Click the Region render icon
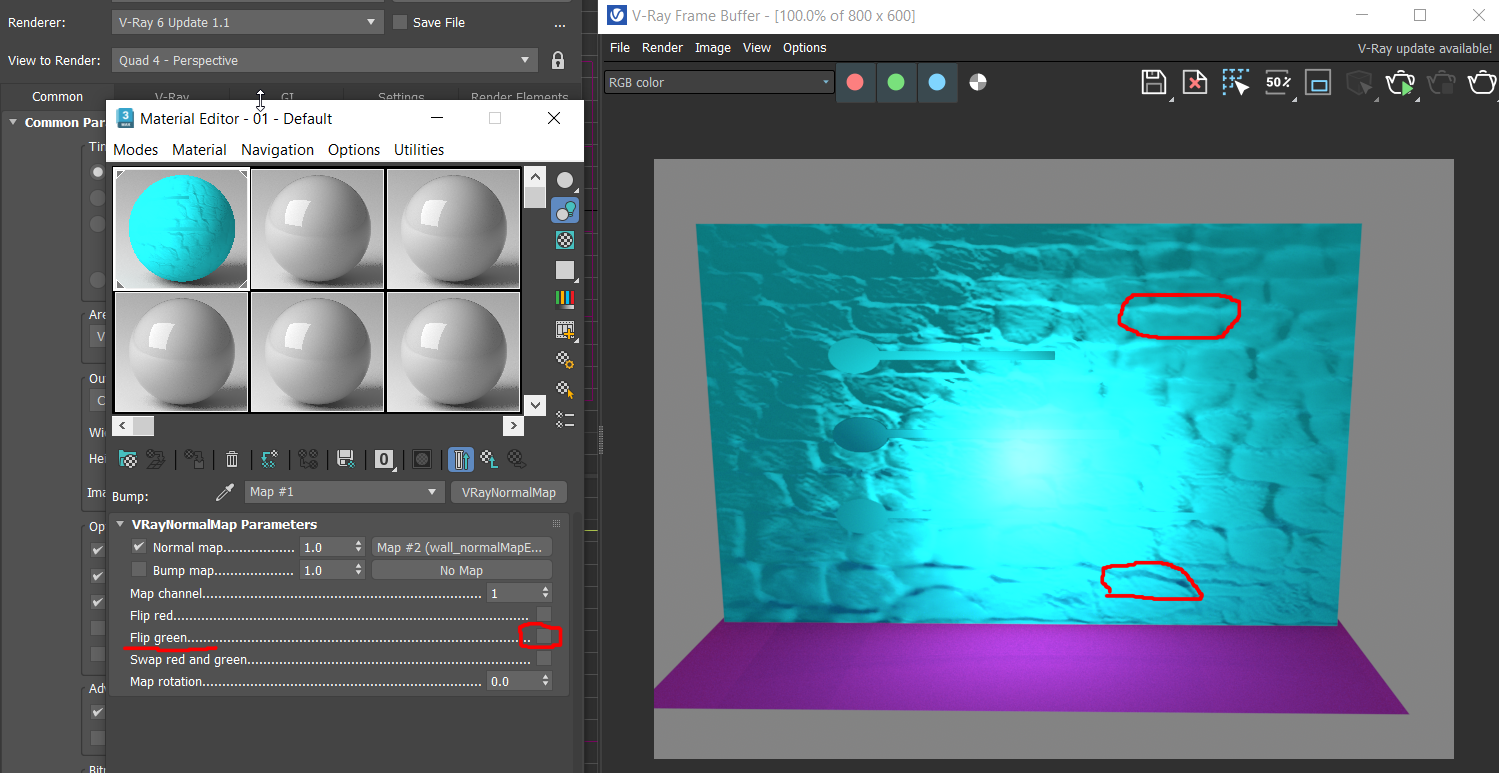The height and width of the screenshot is (773, 1499). coord(1319,84)
